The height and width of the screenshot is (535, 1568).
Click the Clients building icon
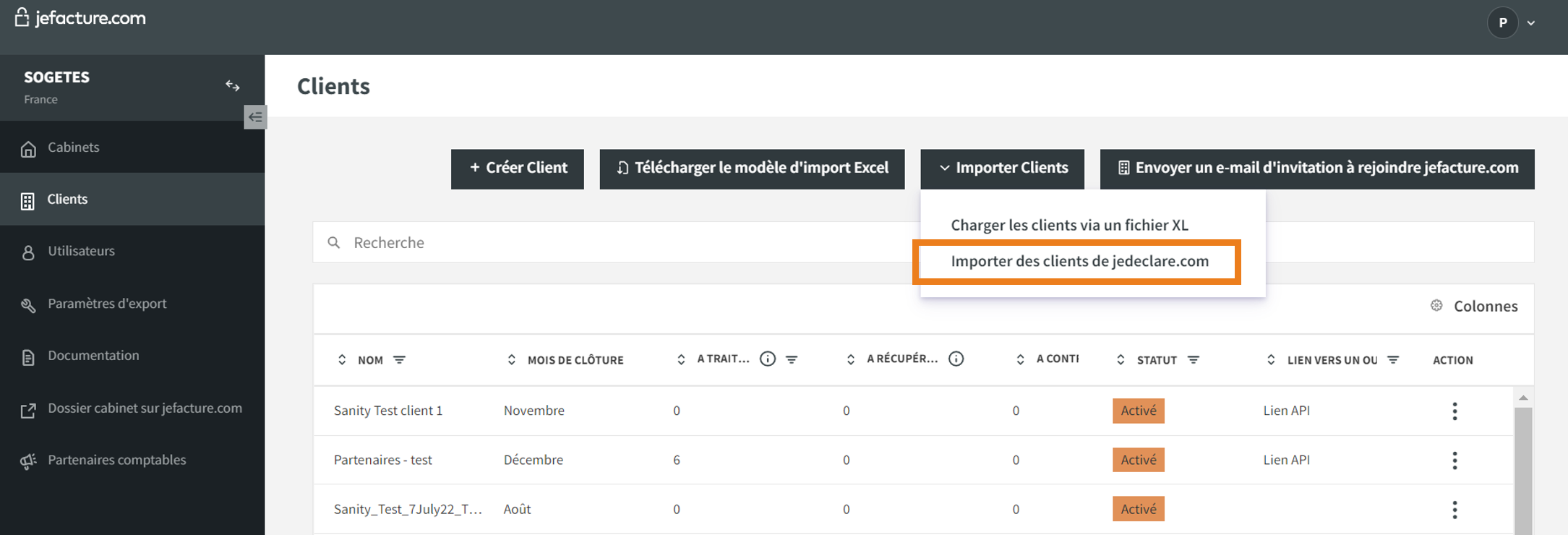point(27,201)
